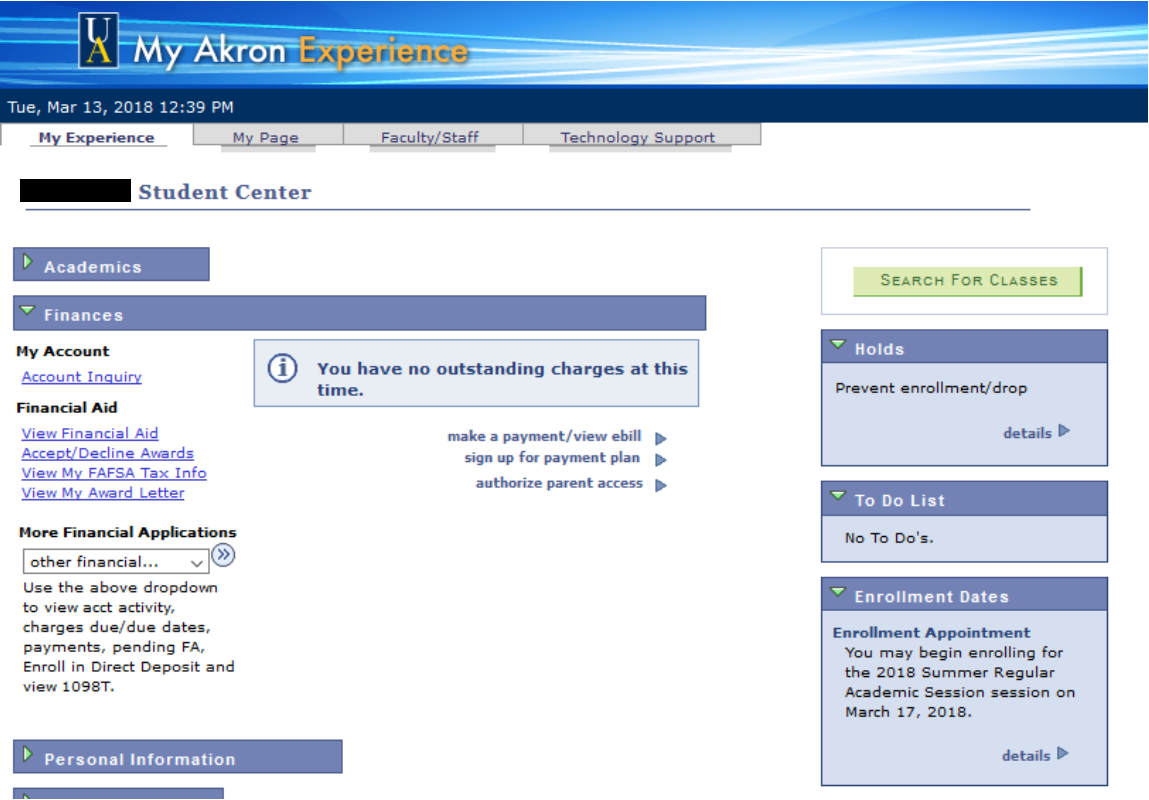Collapse the Enrollment Dates panel
The image size is (1149, 800).
[838, 592]
